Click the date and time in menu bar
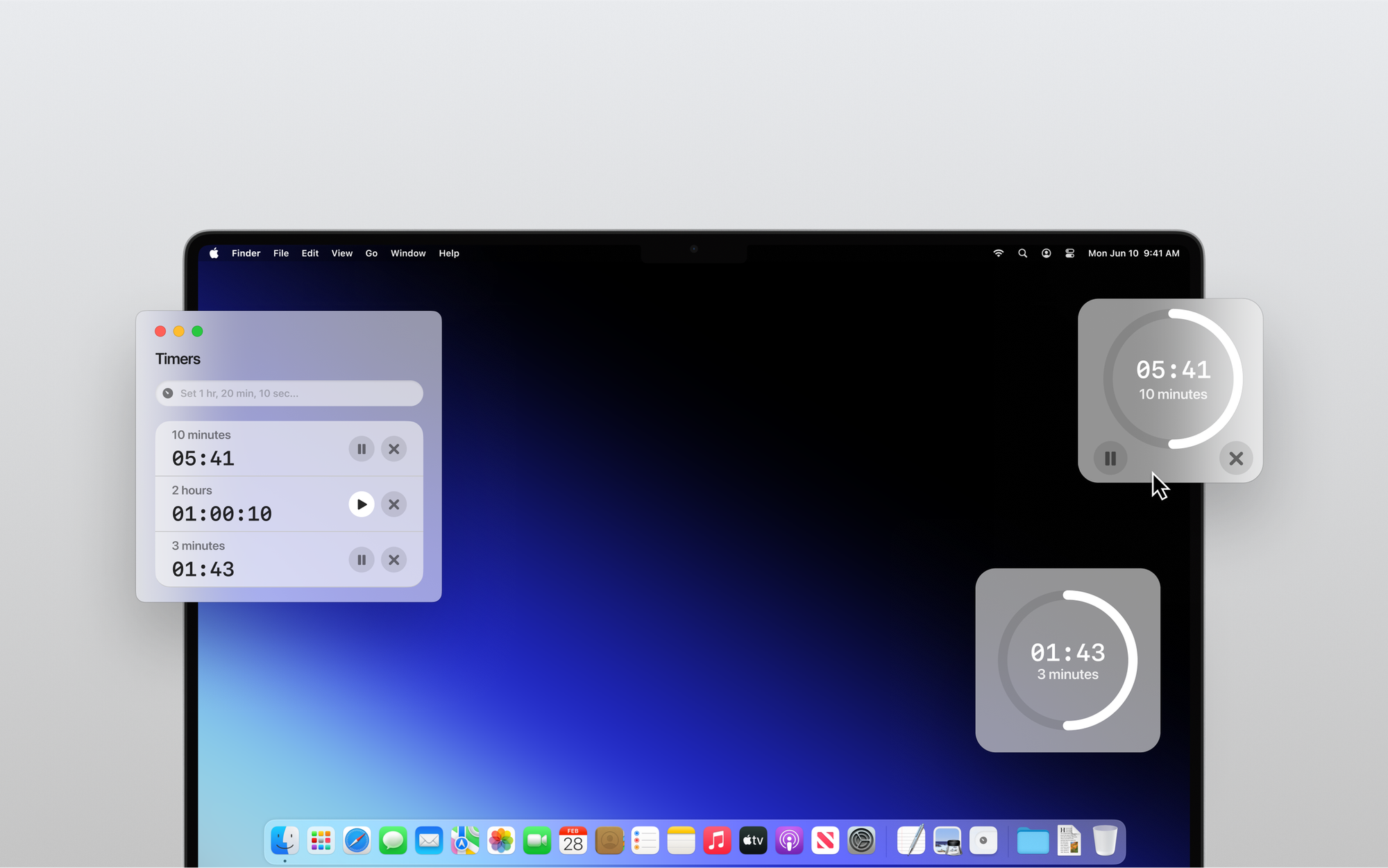This screenshot has width=1388, height=868. (x=1134, y=253)
